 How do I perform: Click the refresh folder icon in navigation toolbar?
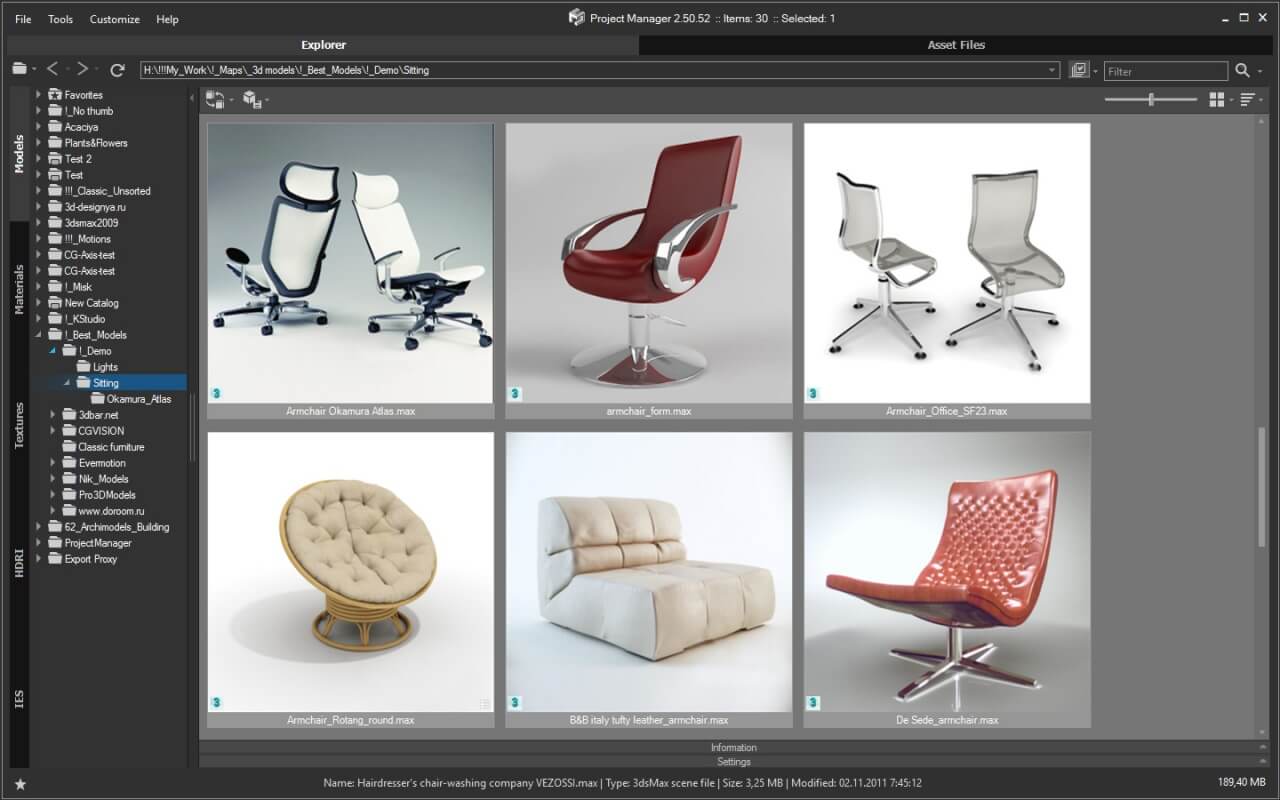[x=118, y=71]
